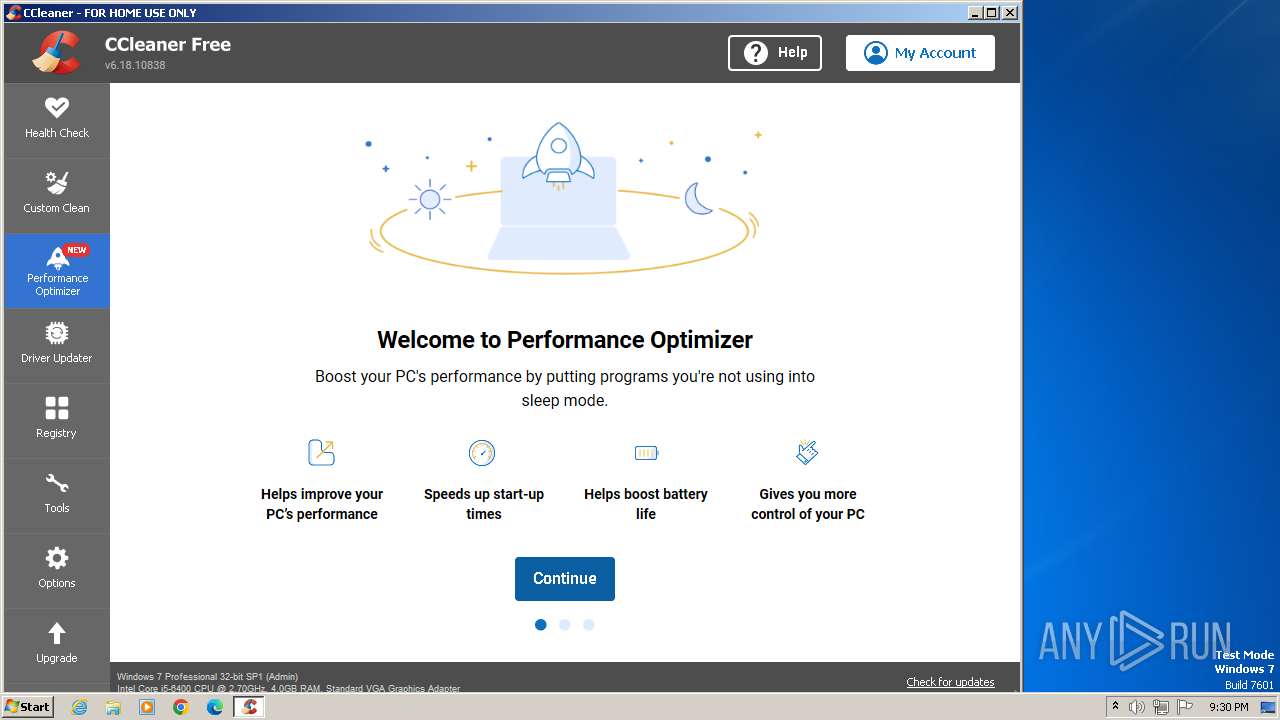1280x720 pixels.
Task: Click 'Welcome to Performance Optimizer' heading
Action: click(565, 340)
